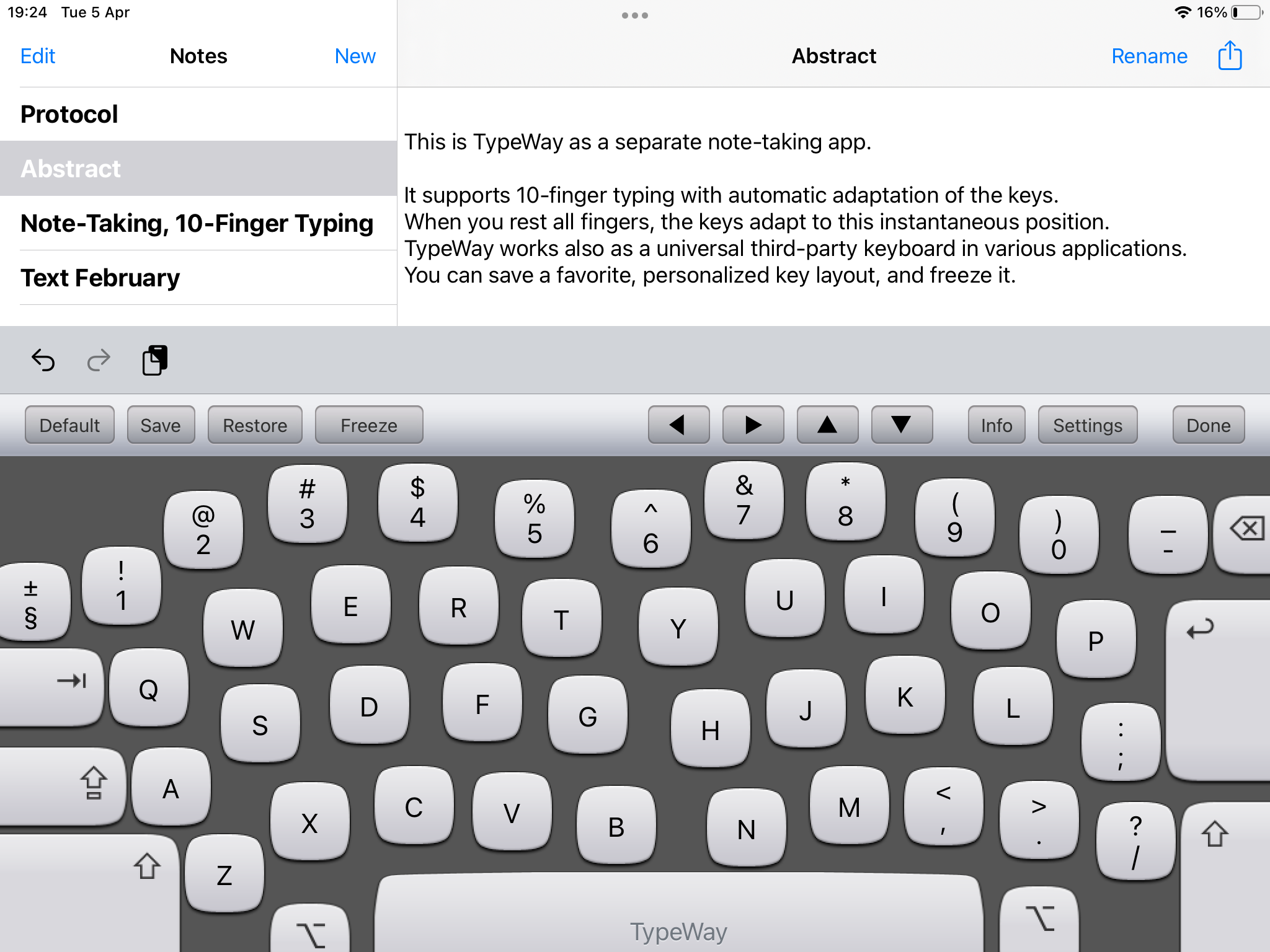Screen dimensions: 1270x952
Task: Move cursor down with the down arrow button
Action: pyautogui.click(x=902, y=425)
